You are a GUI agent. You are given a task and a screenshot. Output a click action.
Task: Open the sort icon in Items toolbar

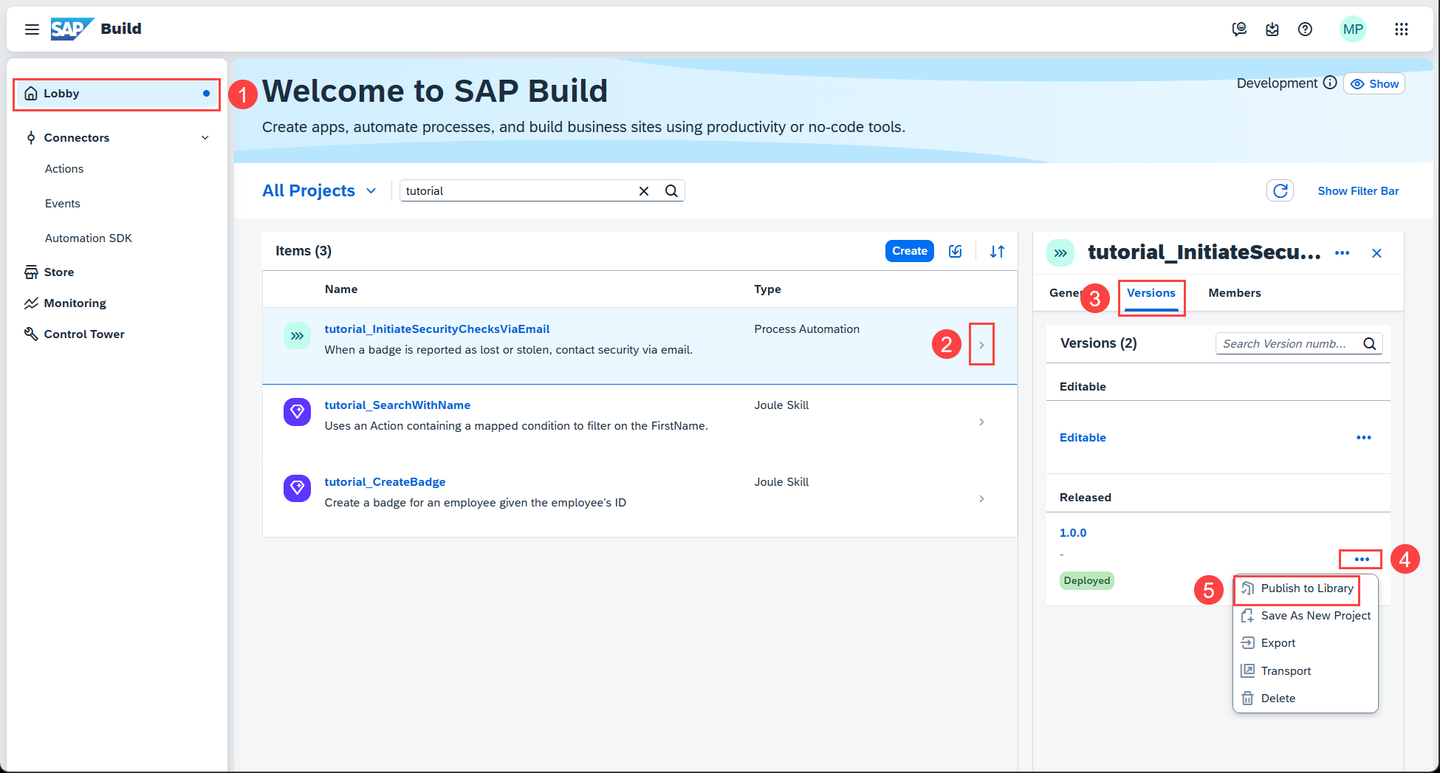(997, 251)
